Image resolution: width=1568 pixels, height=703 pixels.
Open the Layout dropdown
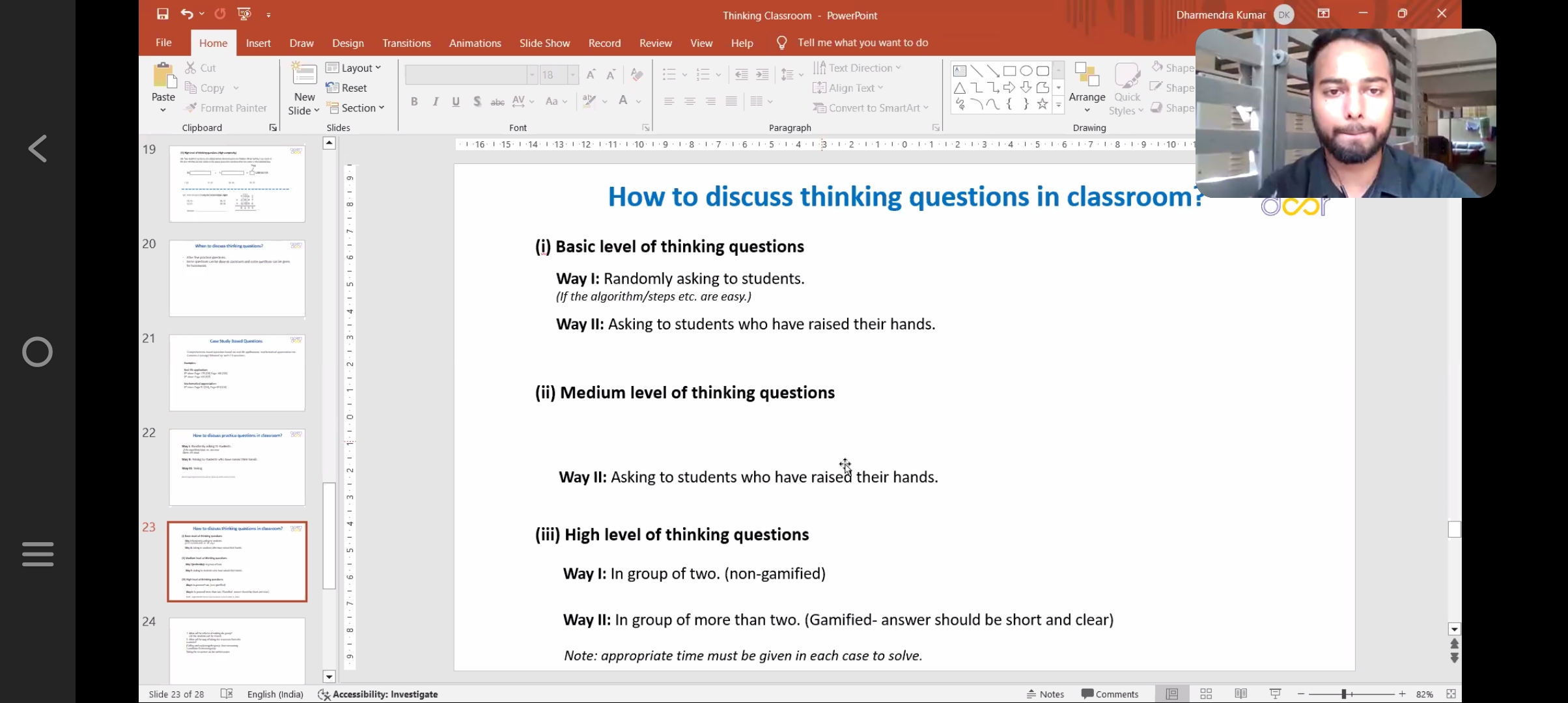click(354, 68)
